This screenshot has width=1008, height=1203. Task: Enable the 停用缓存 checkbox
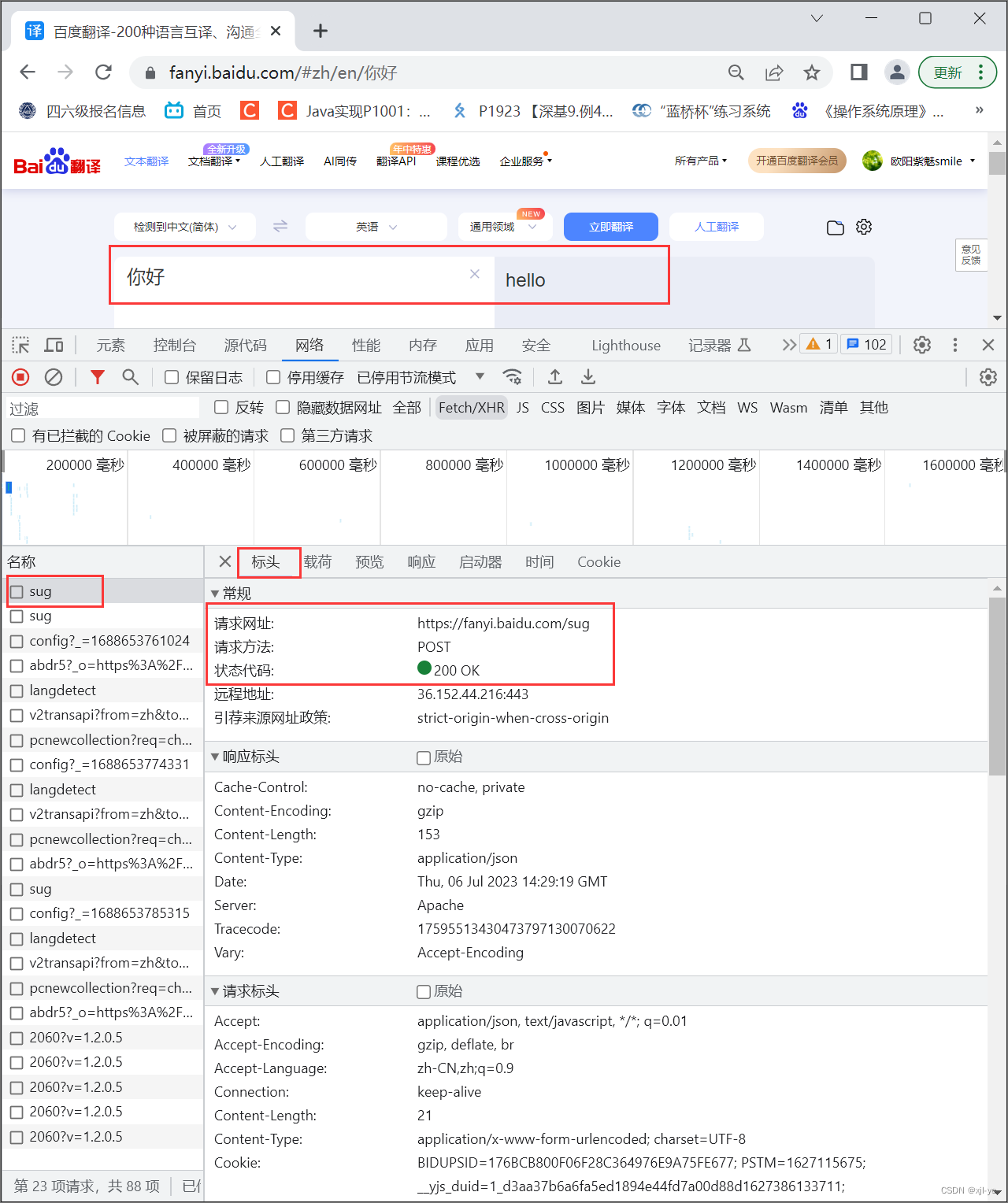(x=273, y=377)
